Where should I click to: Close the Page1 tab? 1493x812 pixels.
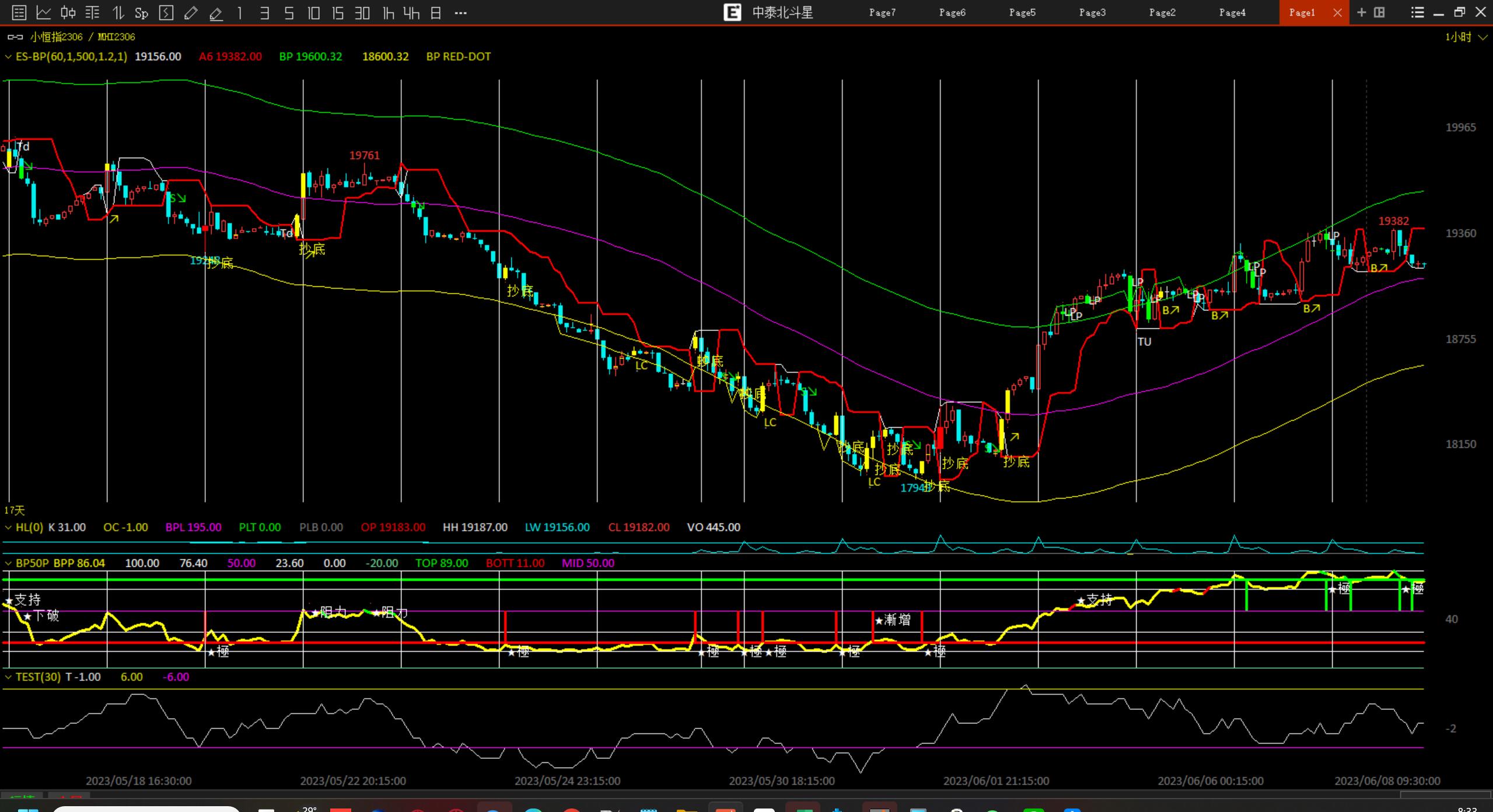pos(1338,13)
